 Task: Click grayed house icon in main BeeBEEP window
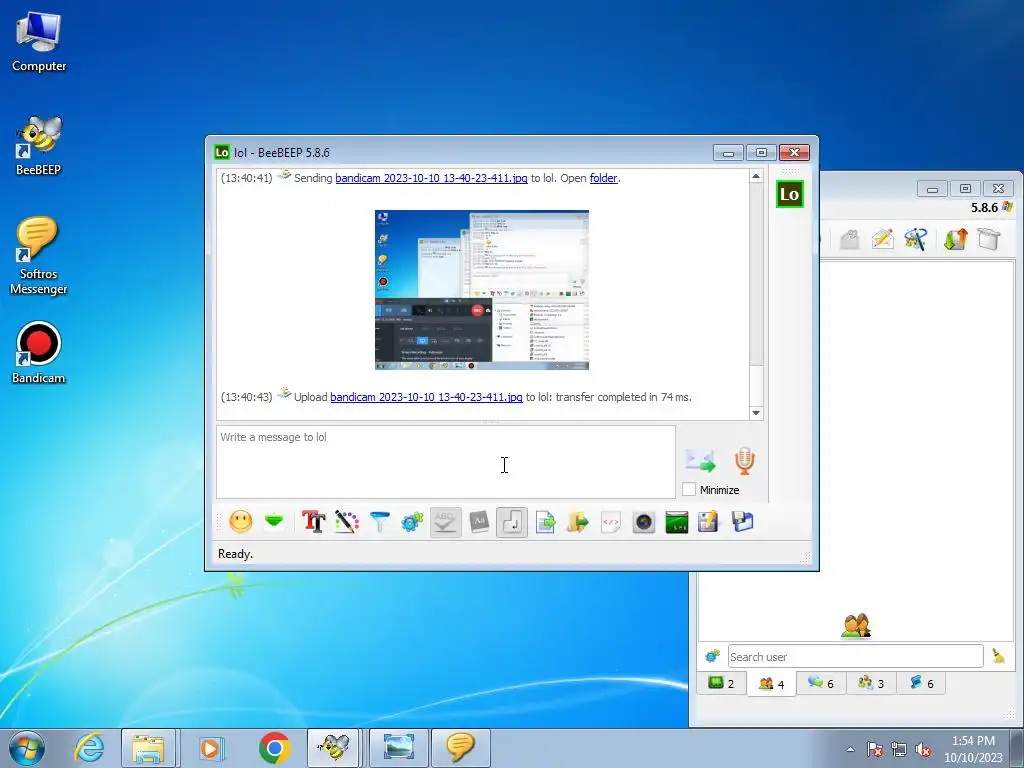pyautogui.click(x=849, y=239)
